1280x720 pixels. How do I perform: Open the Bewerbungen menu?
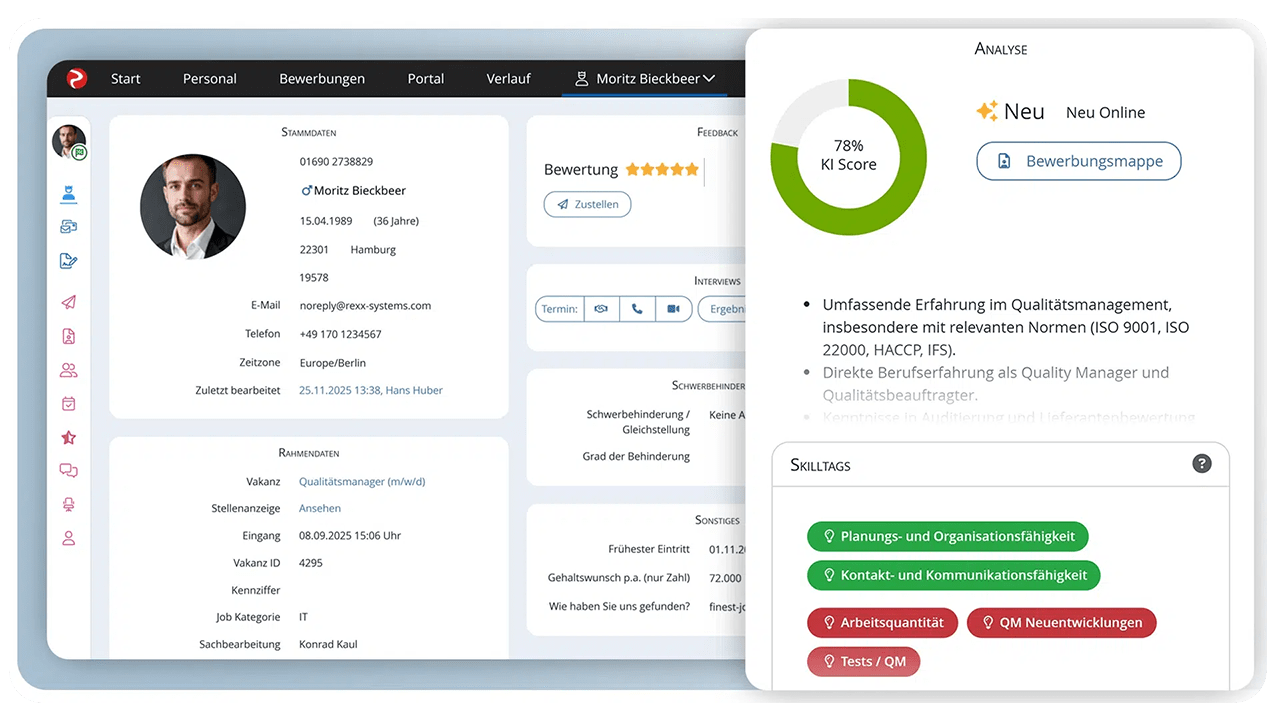coord(322,79)
